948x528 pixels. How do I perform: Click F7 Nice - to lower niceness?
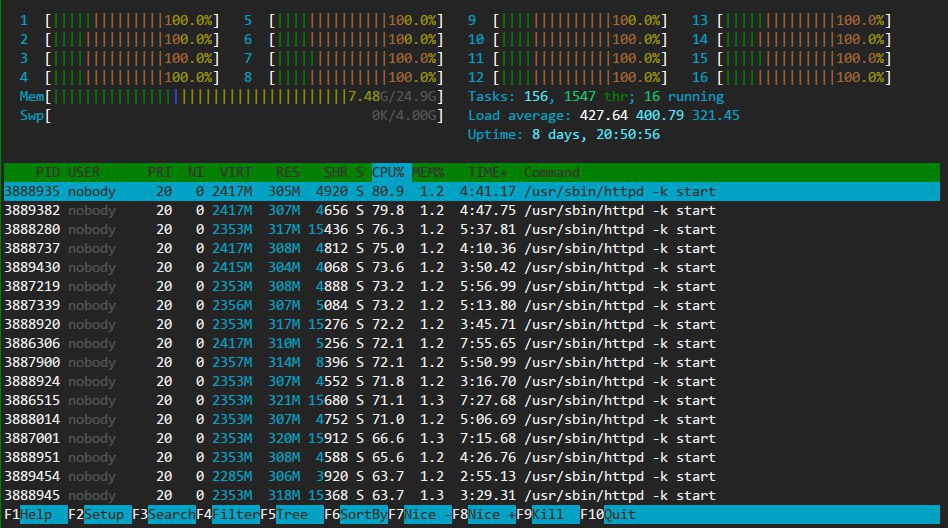coord(420,515)
